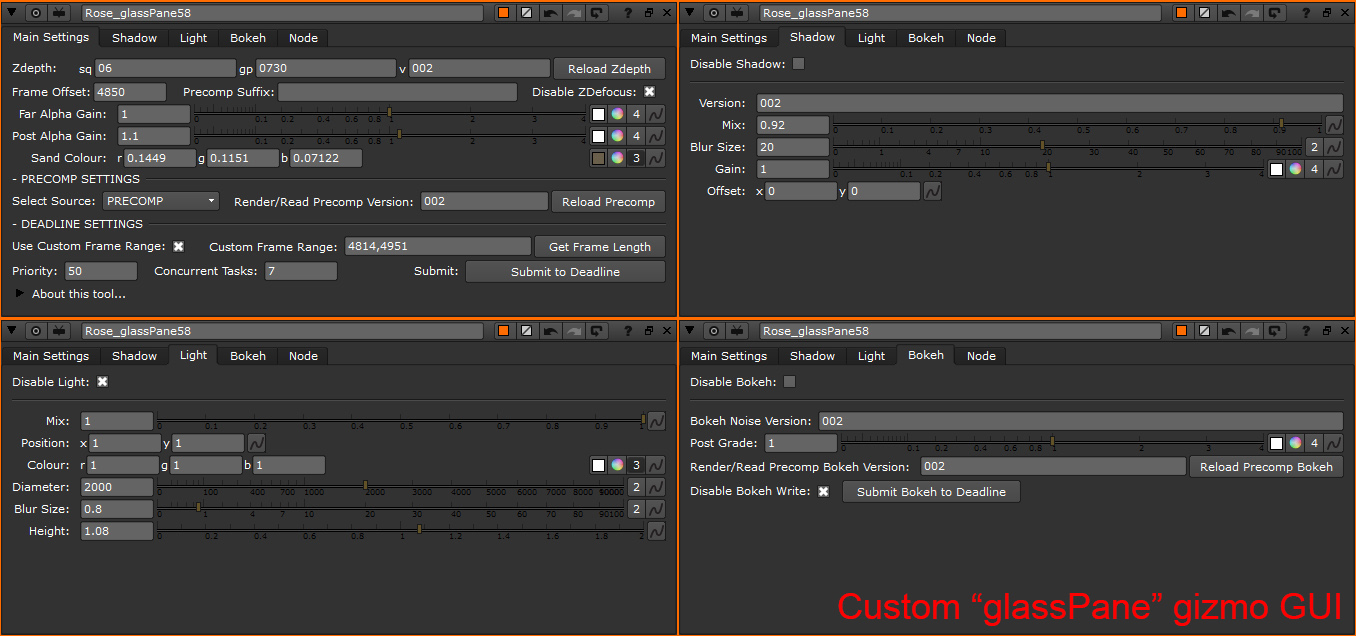Click animation curve icon for Post Grade
The image size is (1356, 636).
tap(1333, 443)
